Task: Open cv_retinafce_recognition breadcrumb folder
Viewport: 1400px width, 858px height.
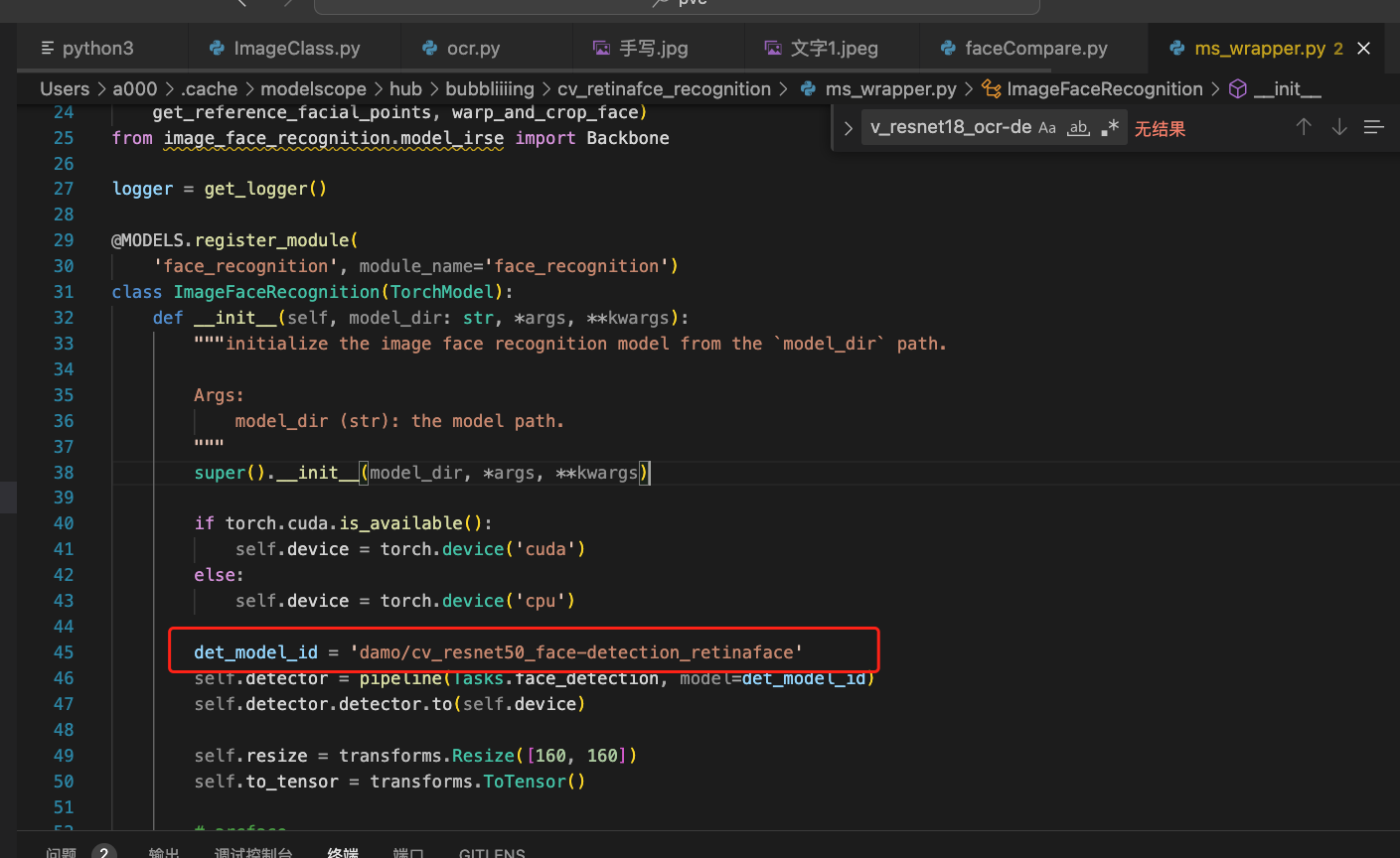Action: (664, 89)
